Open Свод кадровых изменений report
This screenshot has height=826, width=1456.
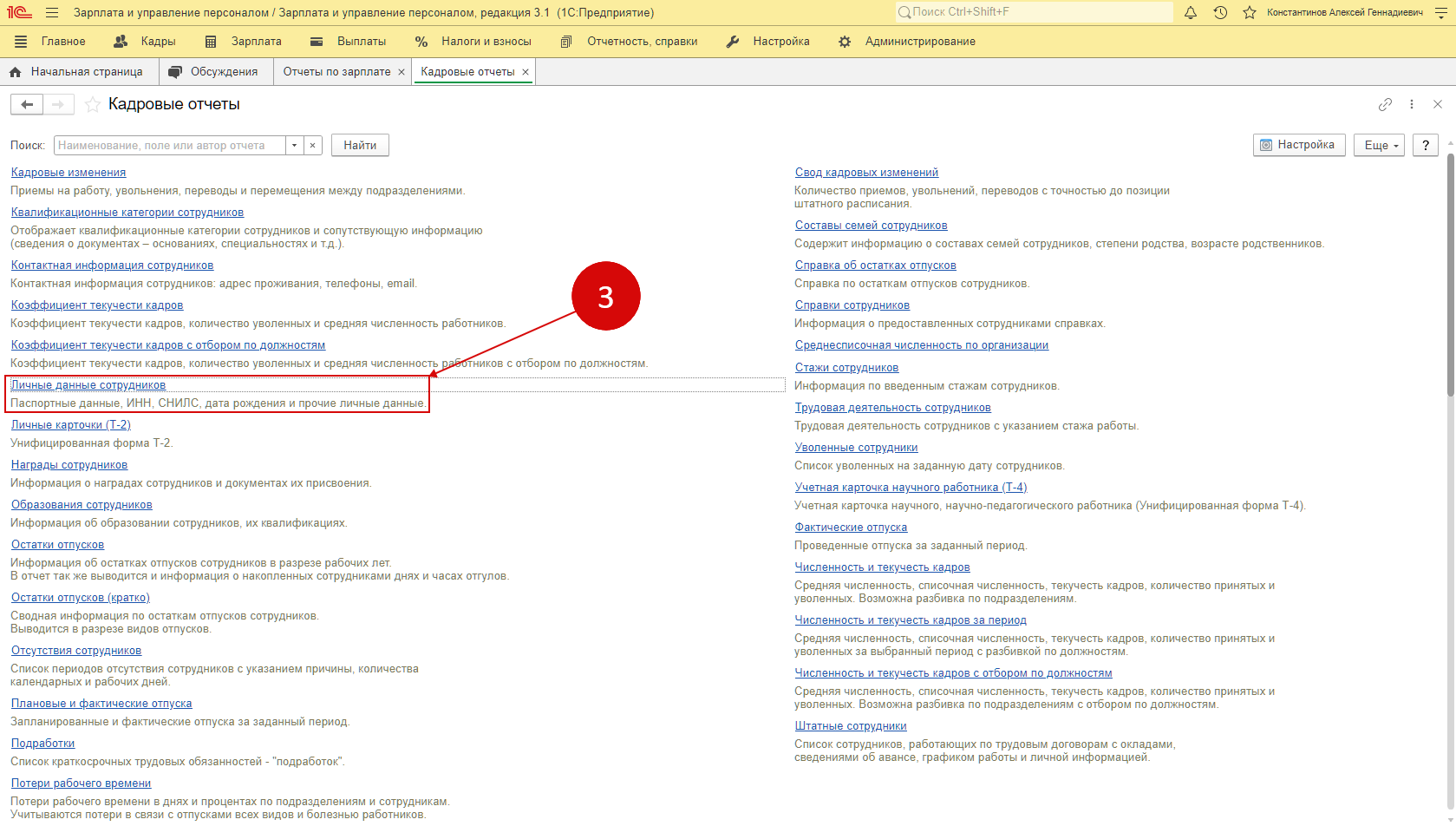(866, 173)
